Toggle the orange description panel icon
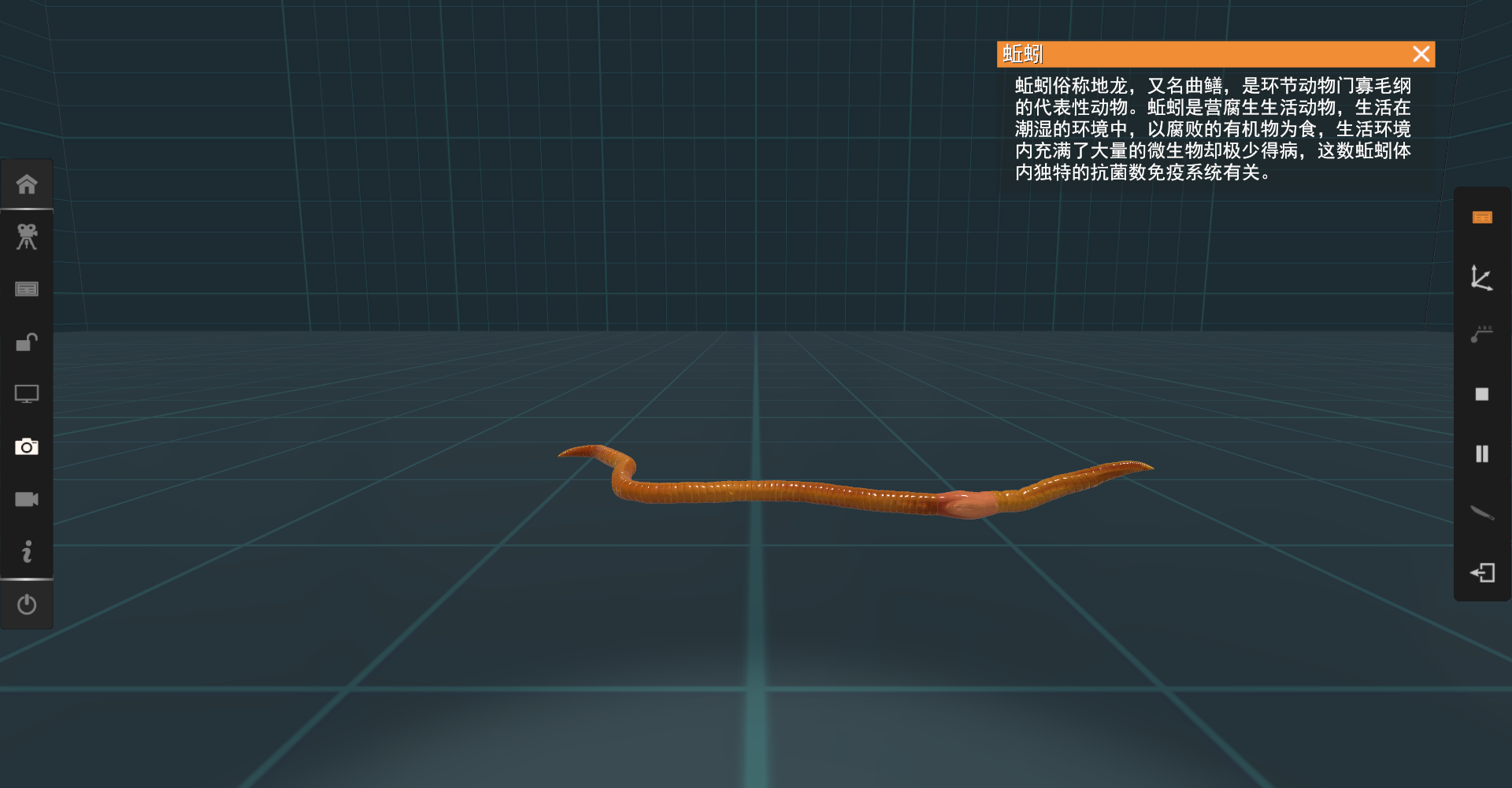Screen dimensions: 1512x788 (1482, 217)
